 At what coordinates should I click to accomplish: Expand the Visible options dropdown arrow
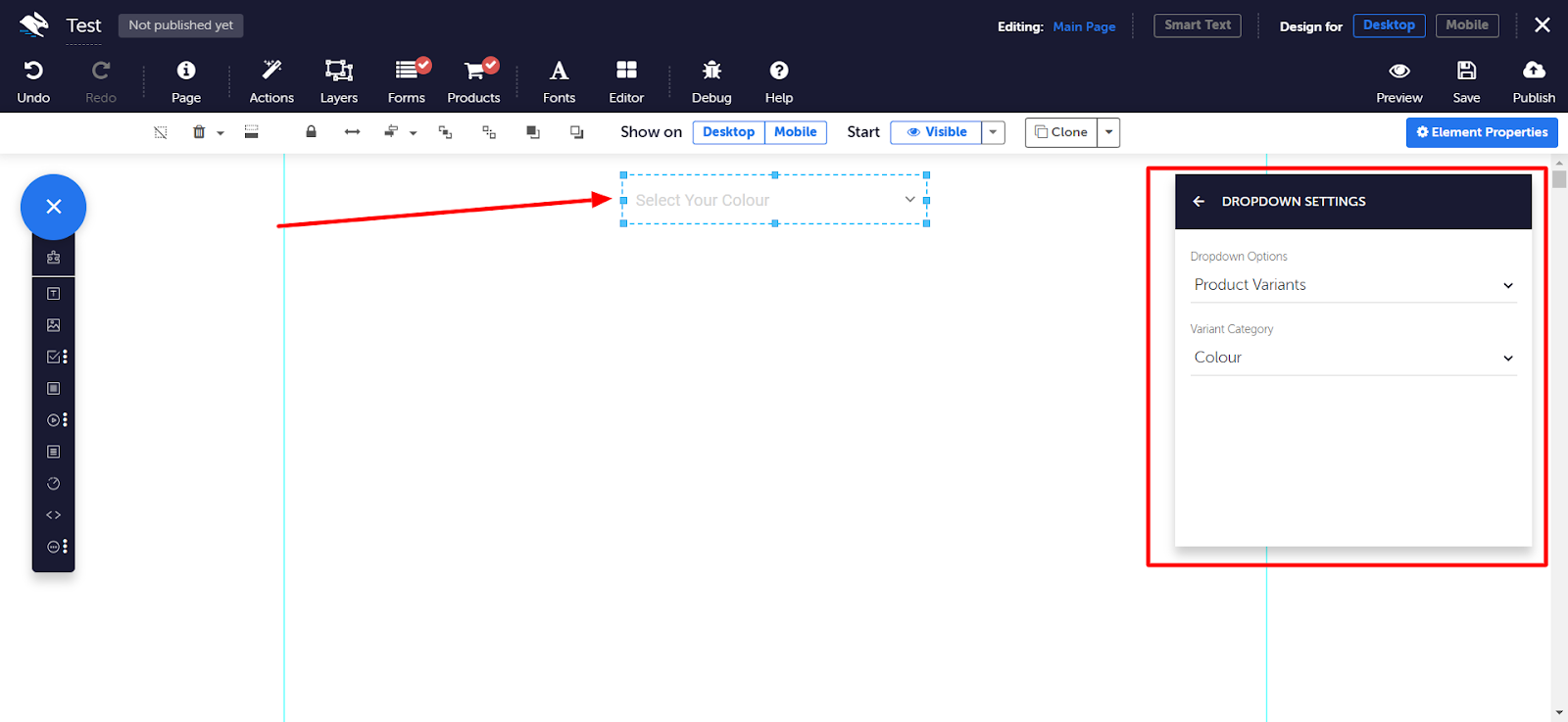993,132
